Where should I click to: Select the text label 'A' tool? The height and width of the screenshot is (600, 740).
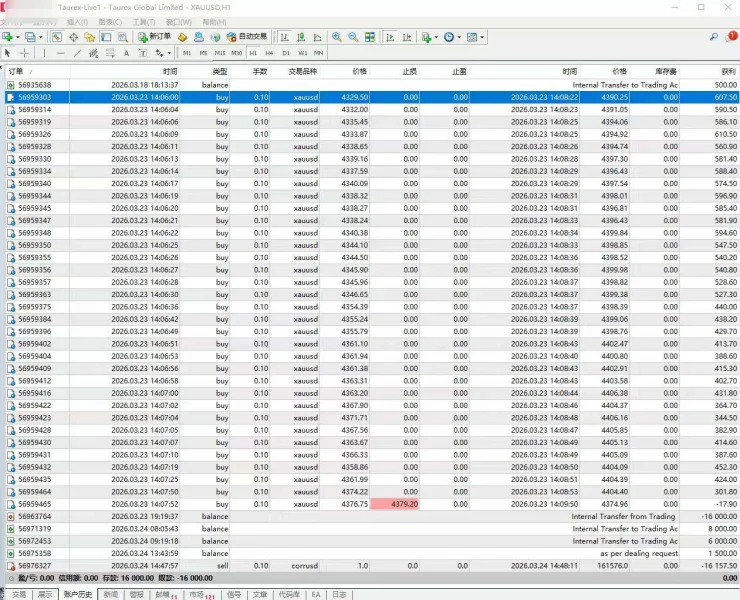coord(126,53)
